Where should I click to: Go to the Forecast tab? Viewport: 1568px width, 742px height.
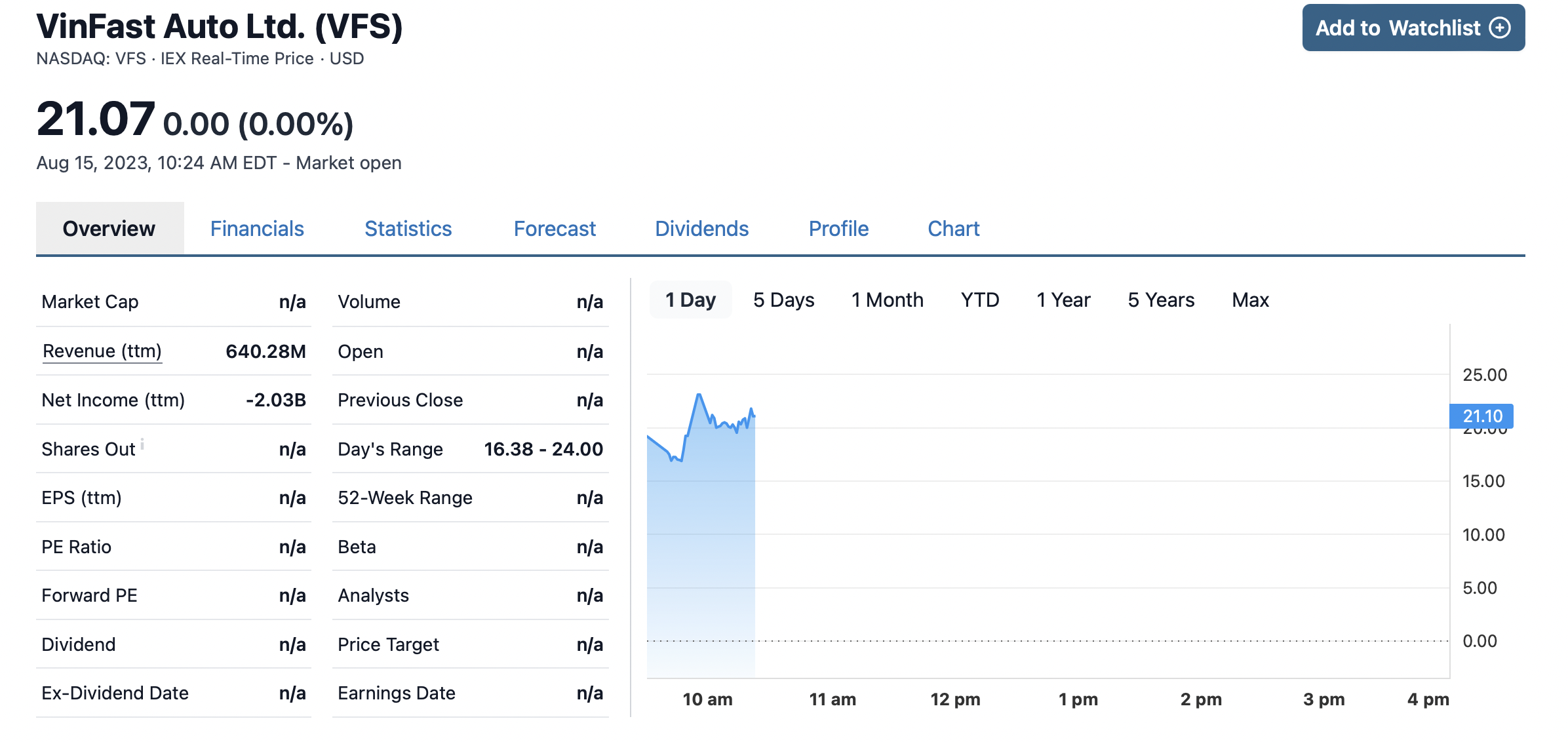(555, 229)
